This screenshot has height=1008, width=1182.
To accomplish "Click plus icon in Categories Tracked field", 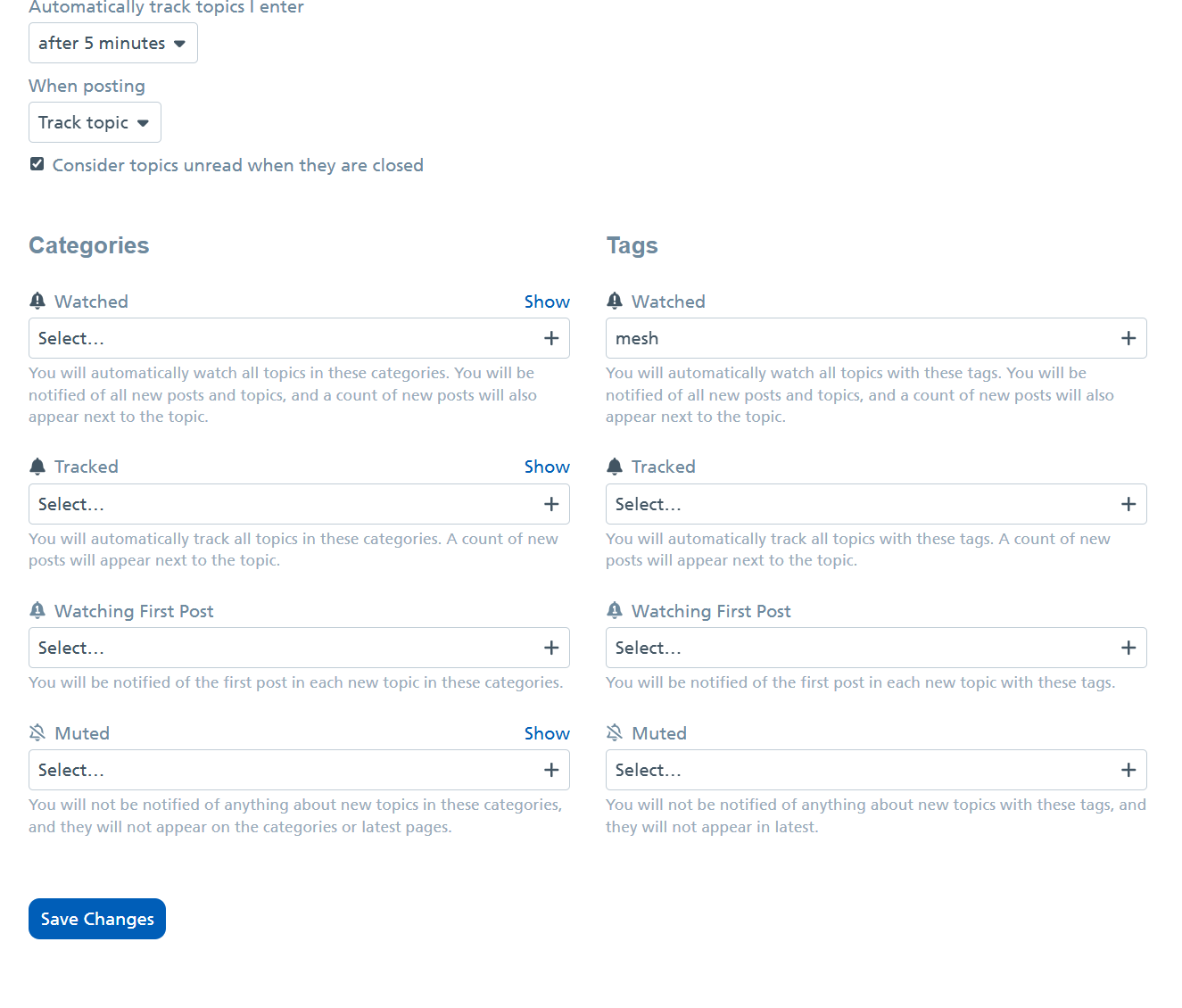I will point(551,504).
